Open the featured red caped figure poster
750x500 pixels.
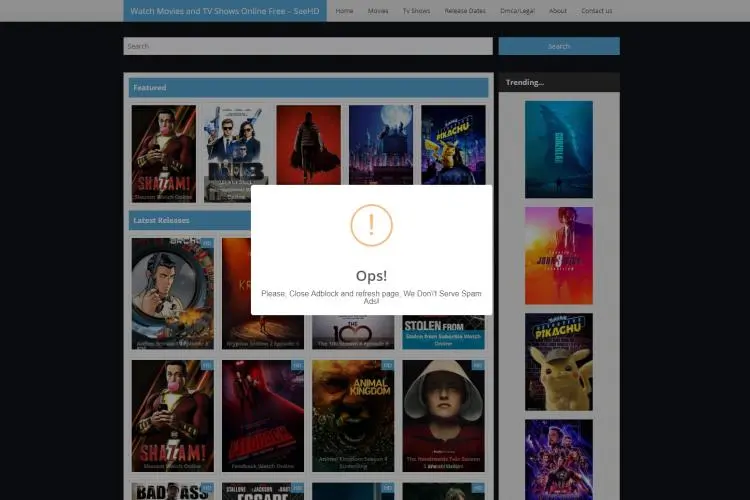[309, 145]
